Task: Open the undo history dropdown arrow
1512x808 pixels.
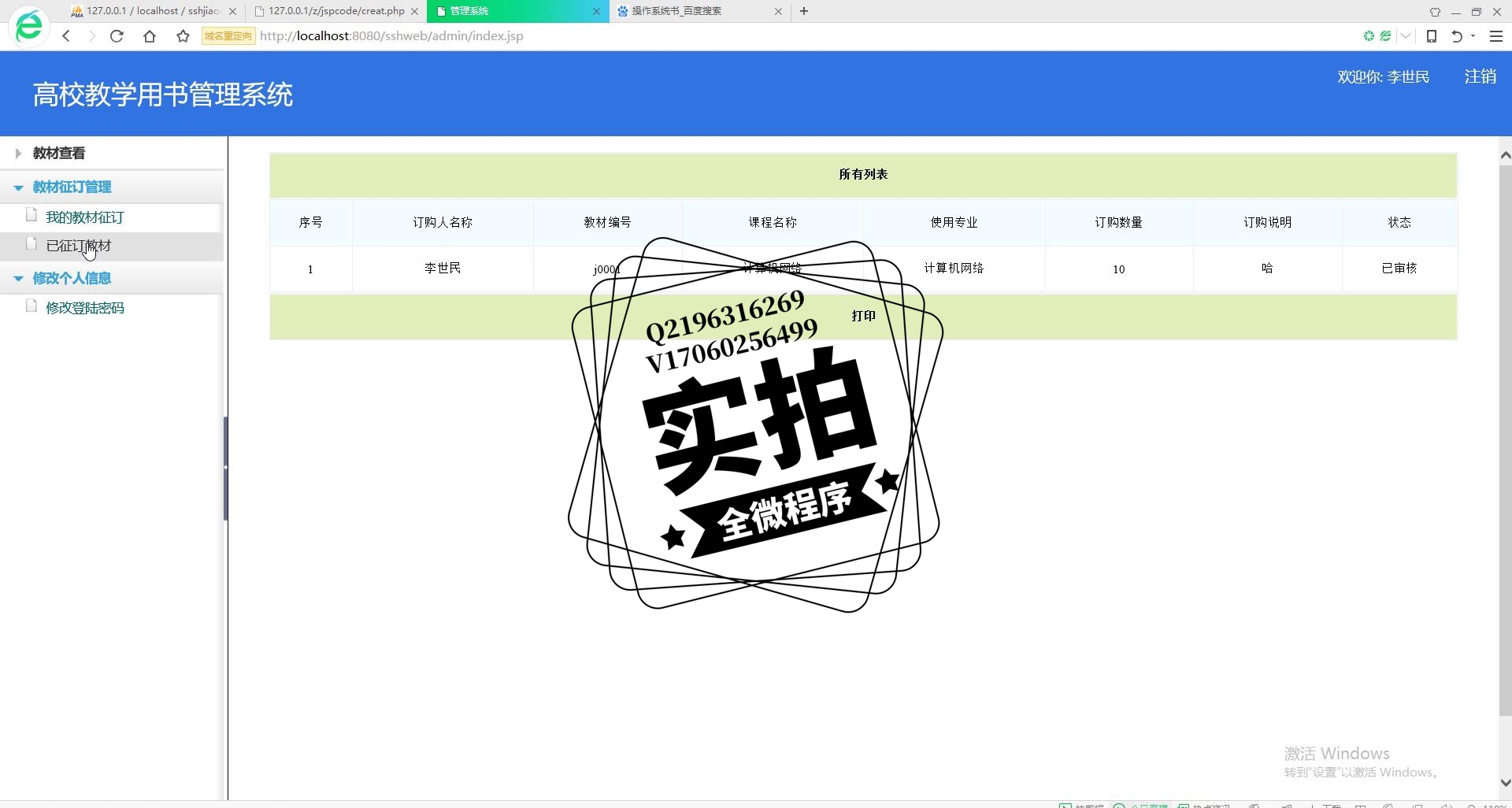Action: point(1473,36)
